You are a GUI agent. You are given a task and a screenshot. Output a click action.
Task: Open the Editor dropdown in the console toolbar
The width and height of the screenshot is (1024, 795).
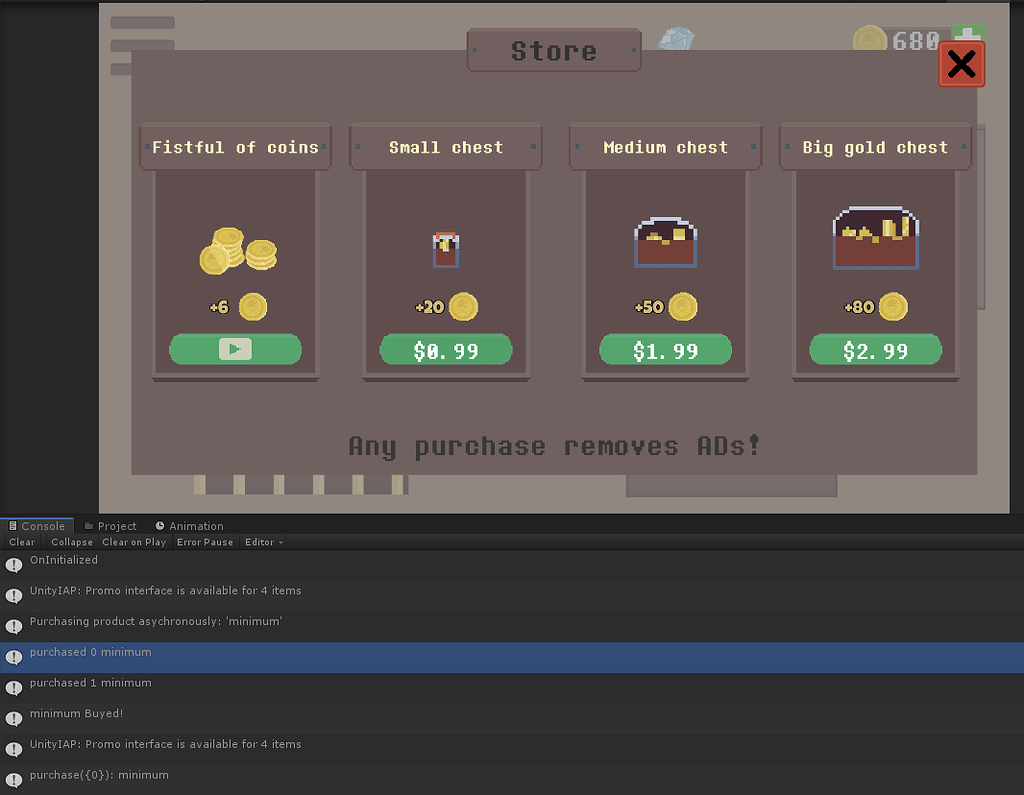pos(261,541)
